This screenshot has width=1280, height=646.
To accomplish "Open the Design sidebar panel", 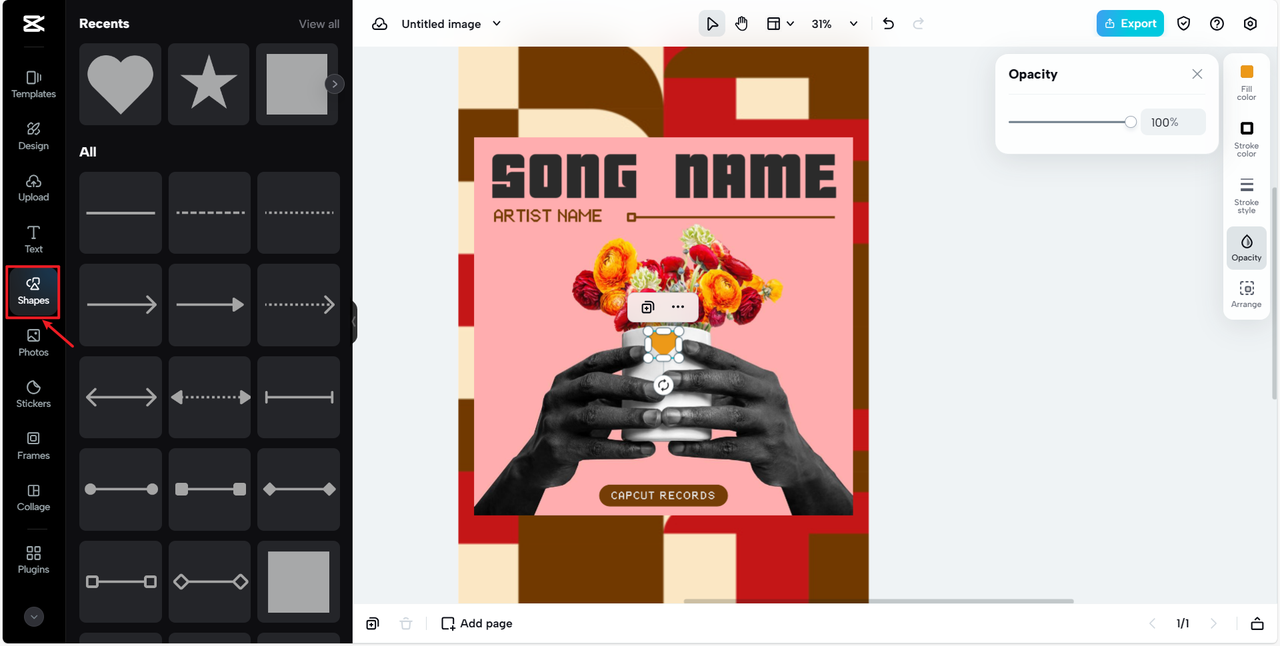I will tap(33, 136).
